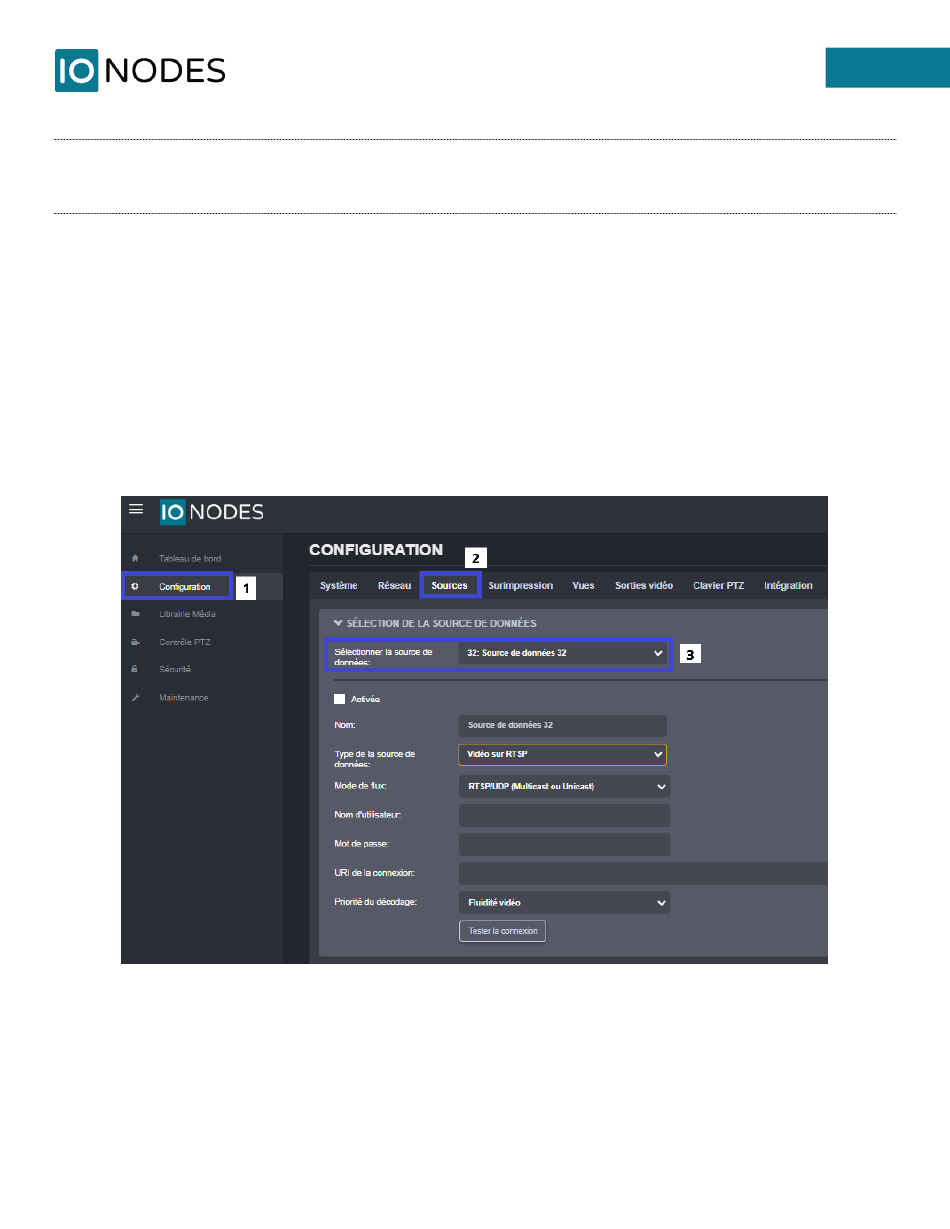Open the Priorité du décodage dropdown
The width and height of the screenshot is (950, 1229).
click(x=564, y=902)
